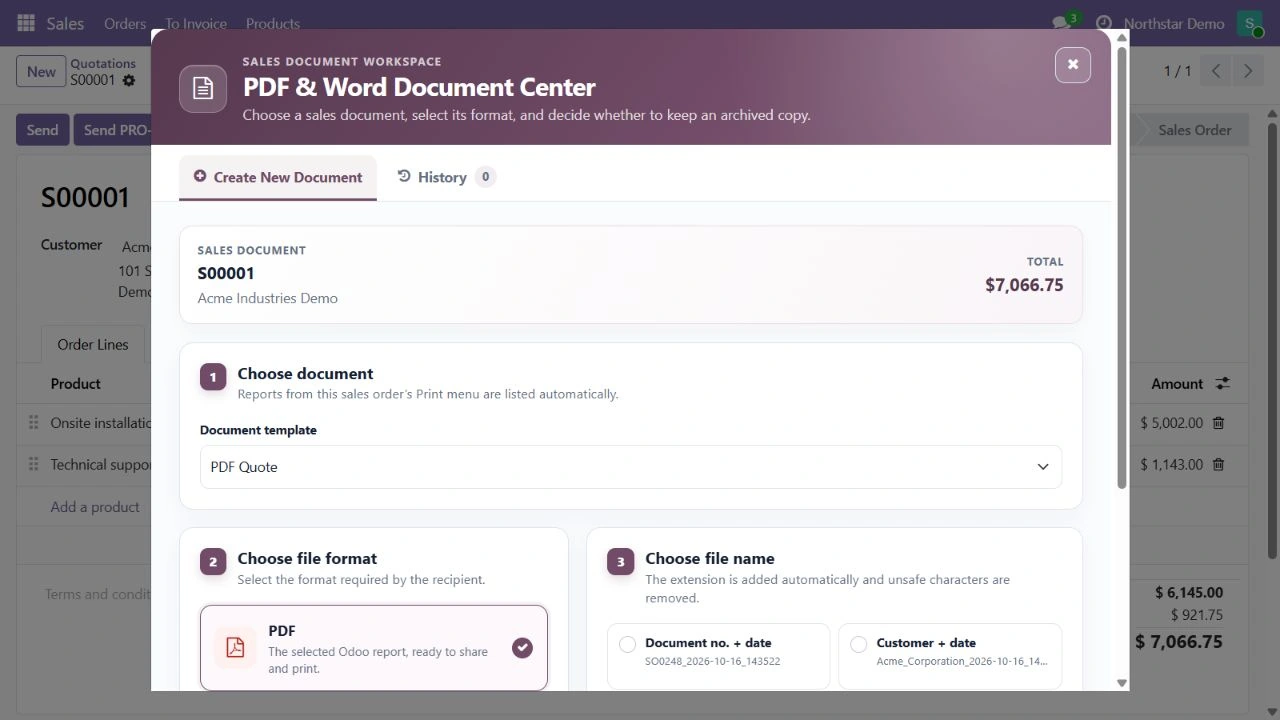The width and height of the screenshot is (1280, 720).
Task: Go to previous record arrow
Action: (x=1216, y=71)
